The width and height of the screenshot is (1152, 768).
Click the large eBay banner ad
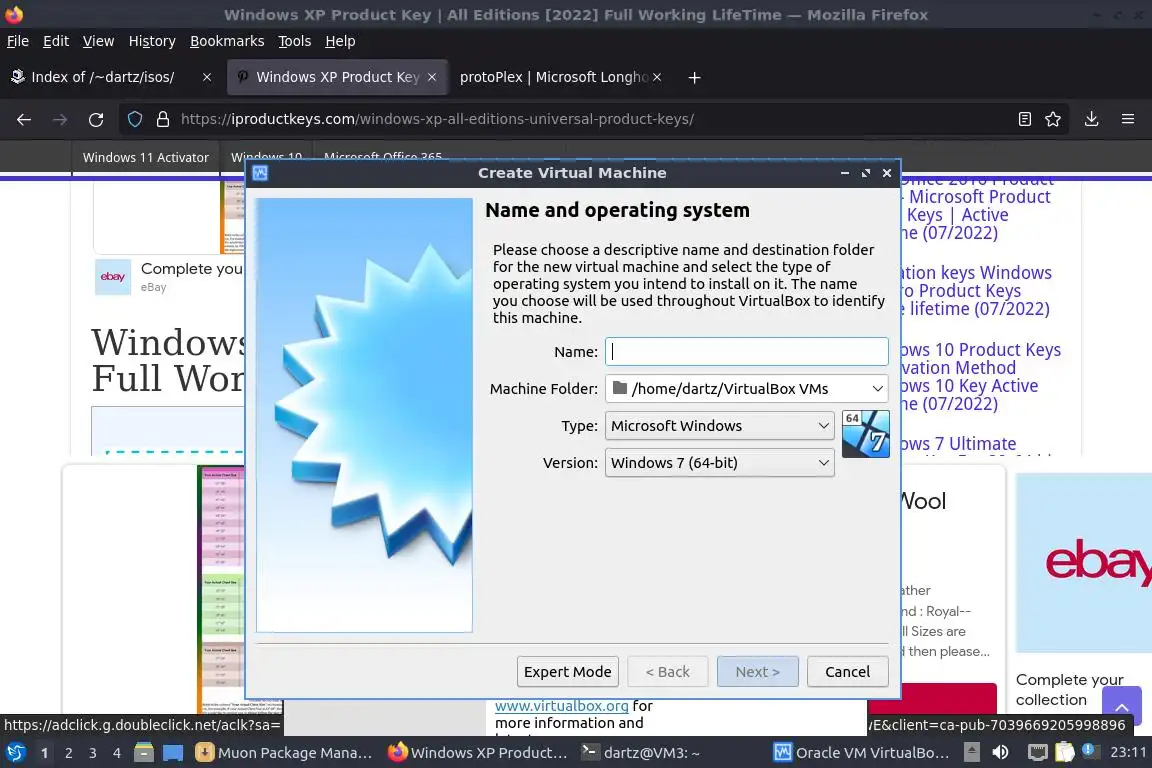coord(1084,562)
